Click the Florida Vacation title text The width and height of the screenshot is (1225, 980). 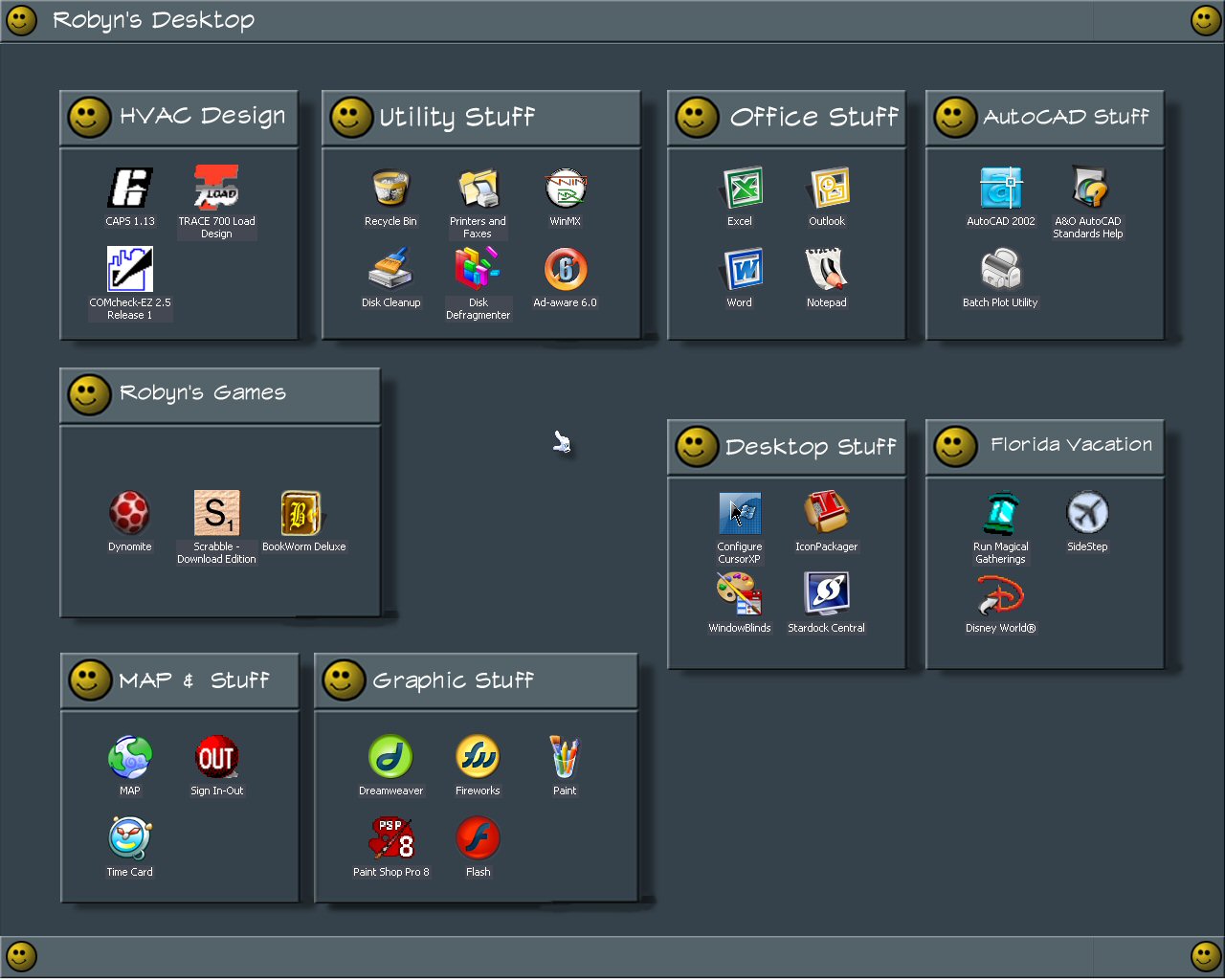coord(1071,444)
